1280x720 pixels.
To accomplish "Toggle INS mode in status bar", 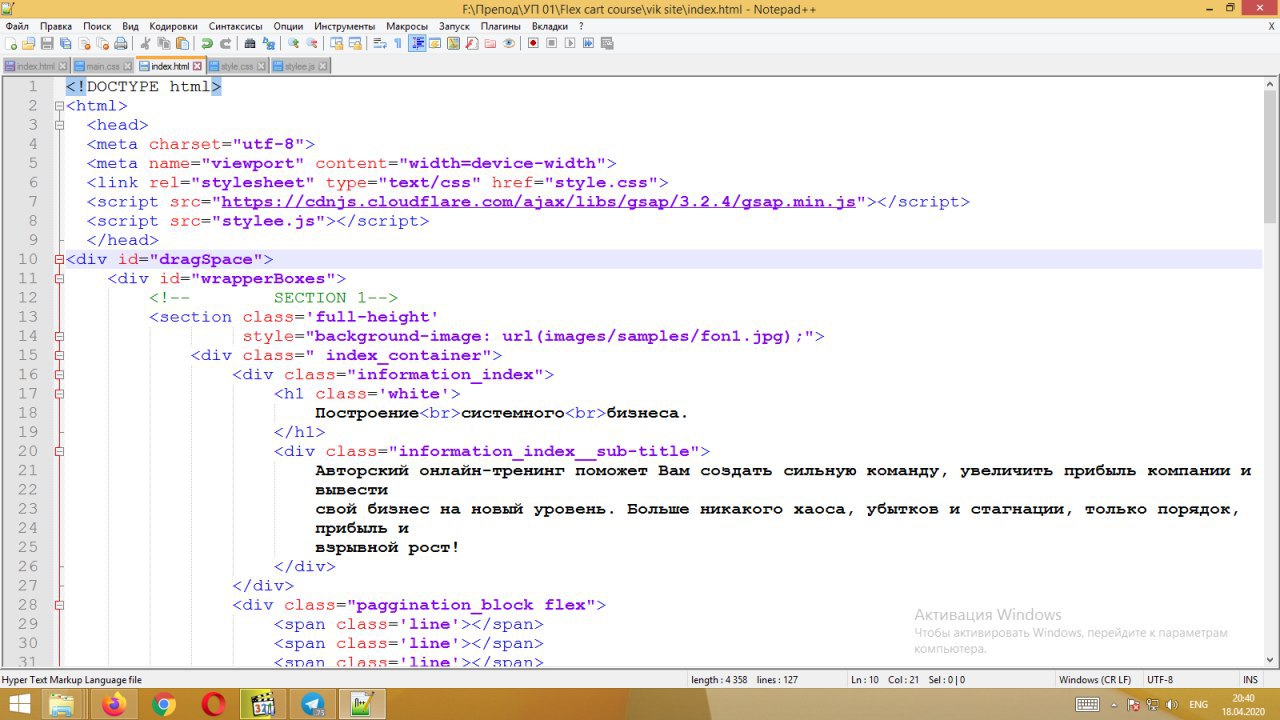I will click(1250, 680).
